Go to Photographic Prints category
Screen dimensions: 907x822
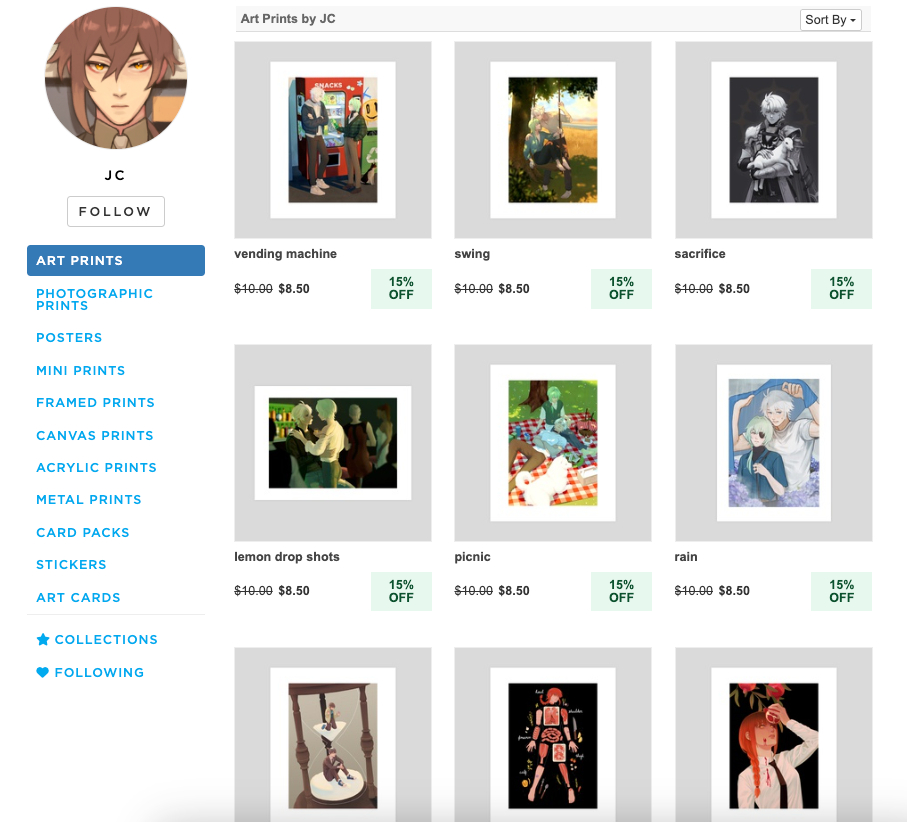(x=94, y=299)
